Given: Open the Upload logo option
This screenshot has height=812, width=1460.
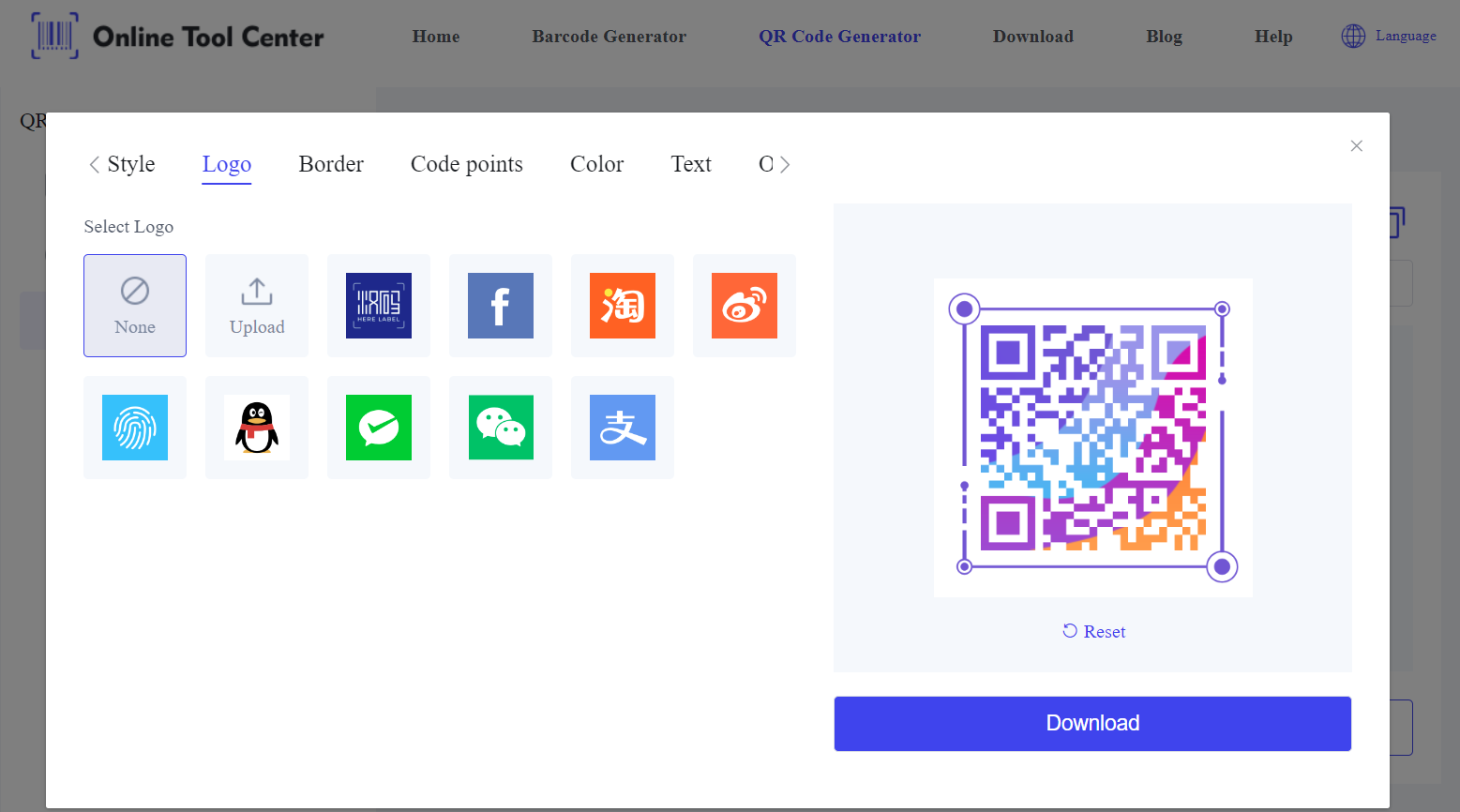Looking at the screenshot, I should coord(257,306).
